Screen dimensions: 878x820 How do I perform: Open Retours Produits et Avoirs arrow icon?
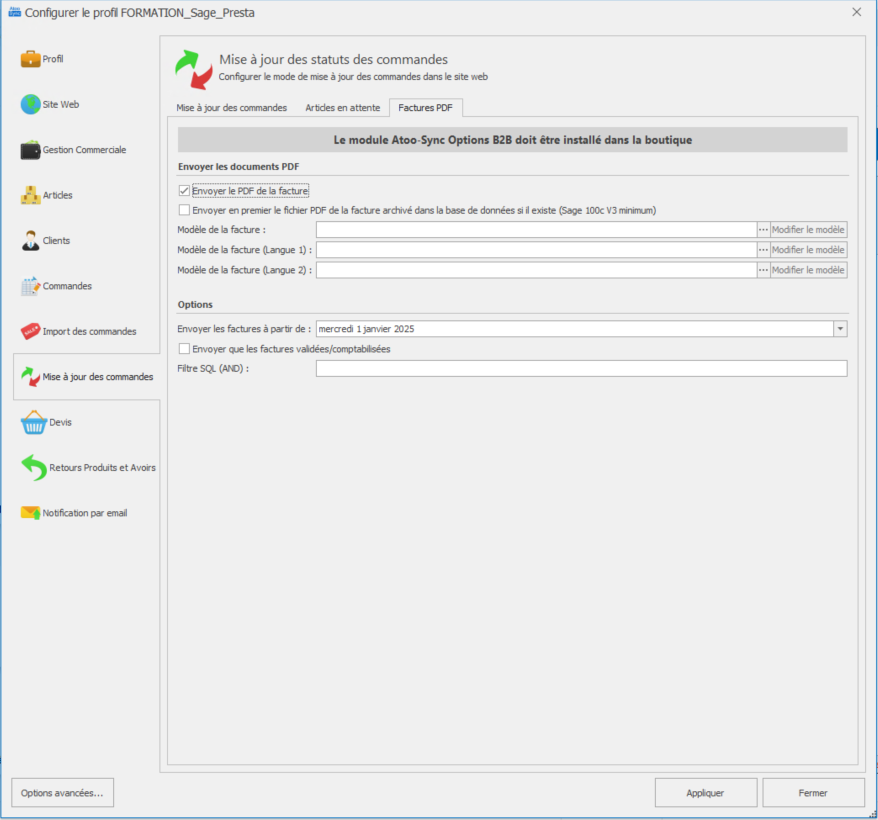tap(33, 467)
